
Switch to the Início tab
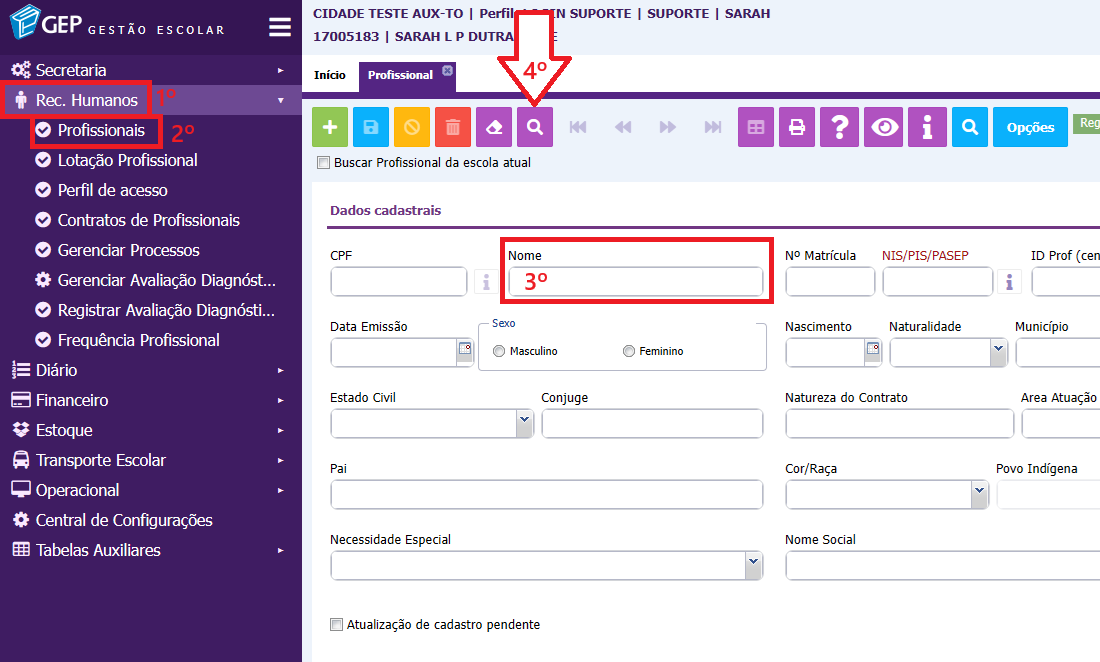330,75
